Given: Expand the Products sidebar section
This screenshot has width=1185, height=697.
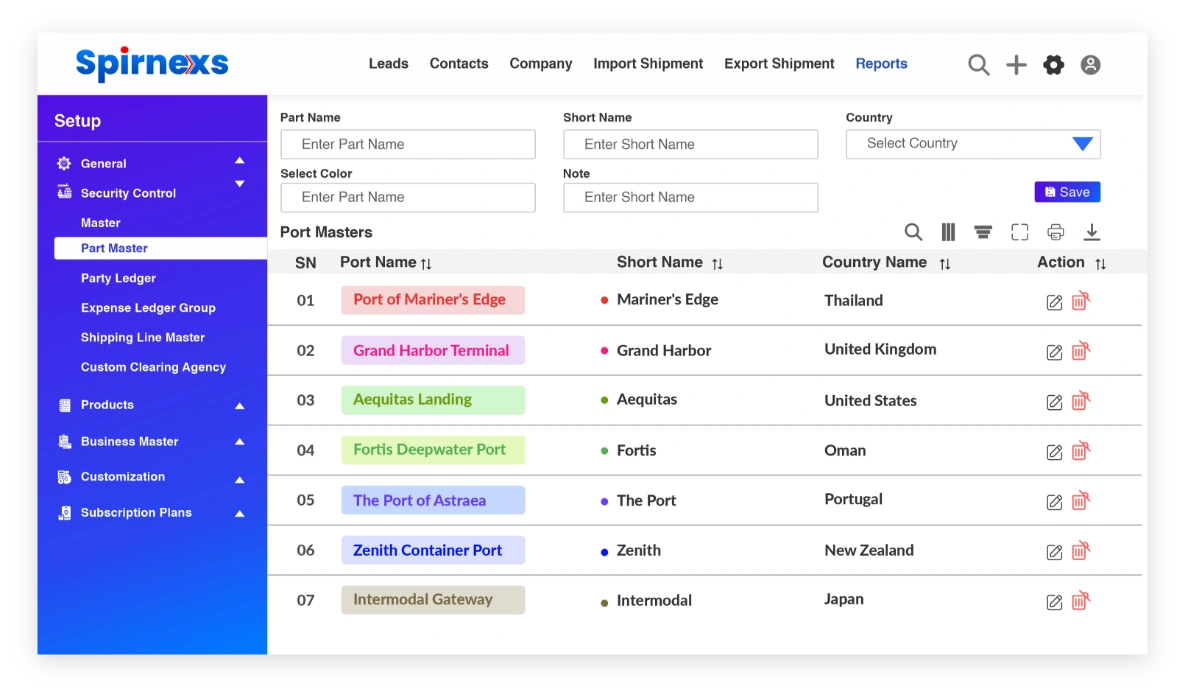Looking at the screenshot, I should tap(239, 406).
